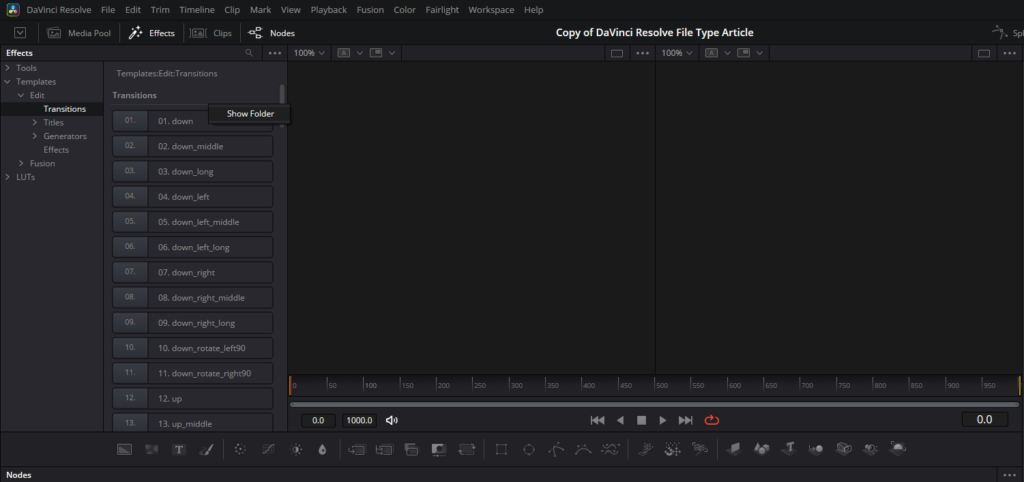Viewport: 1024px width, 482px height.
Task: Expand the Tools tree category
Action: (x=7, y=68)
